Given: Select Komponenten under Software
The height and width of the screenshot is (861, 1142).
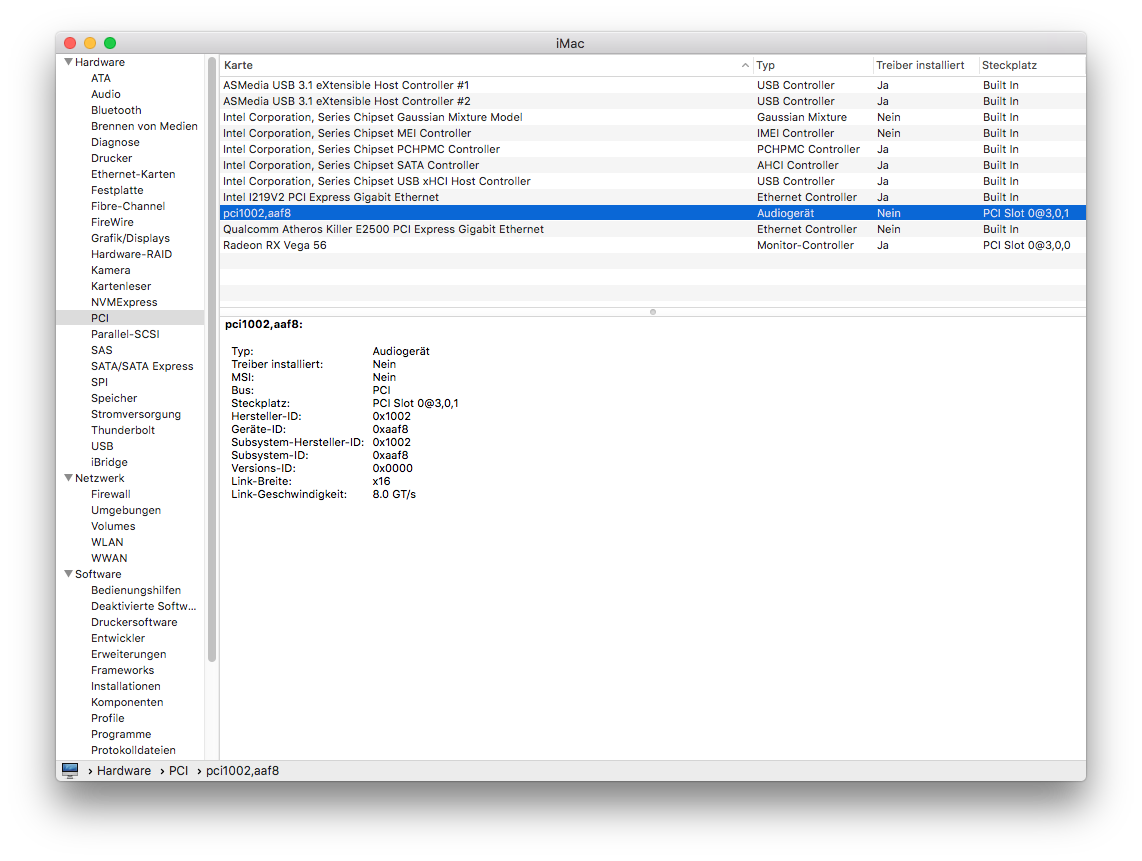Looking at the screenshot, I should 127,703.
